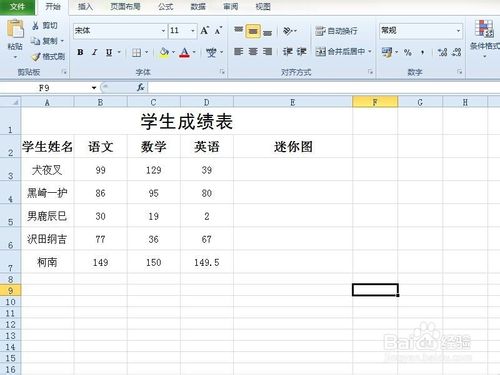500x375 pixels.
Task: Click the text orientation icon
Action: [288, 31]
